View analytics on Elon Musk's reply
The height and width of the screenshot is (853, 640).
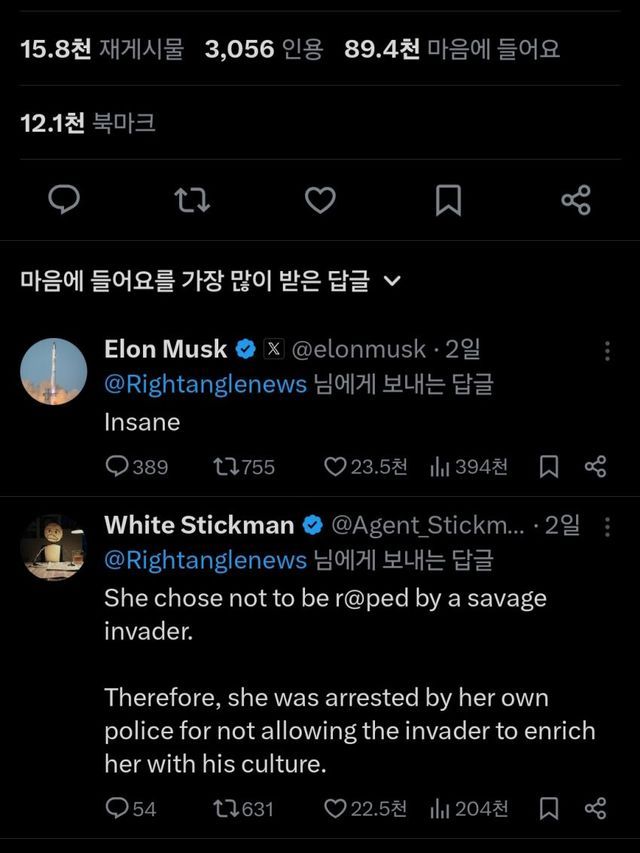(439, 466)
